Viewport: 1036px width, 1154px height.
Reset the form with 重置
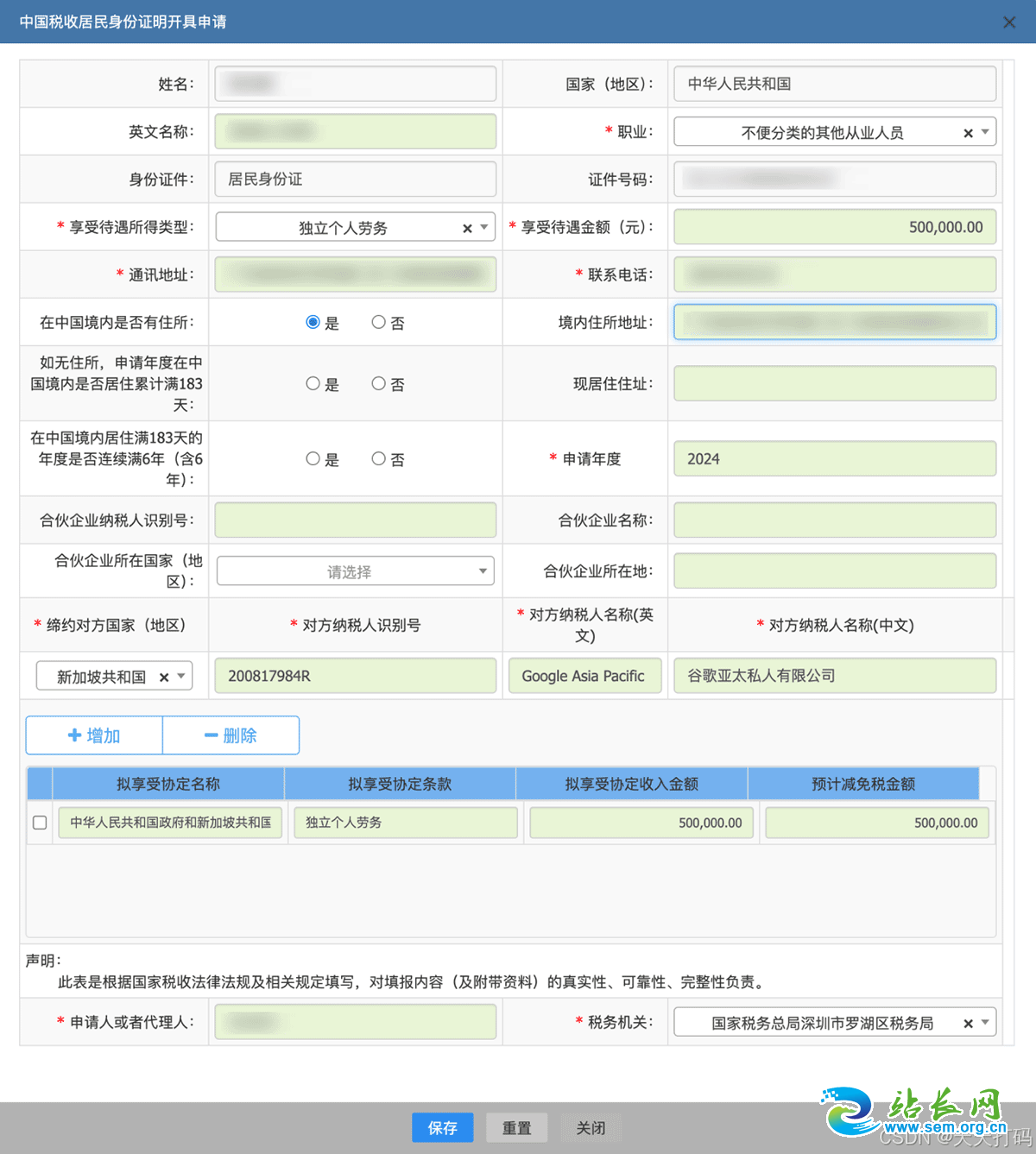pos(517,1128)
